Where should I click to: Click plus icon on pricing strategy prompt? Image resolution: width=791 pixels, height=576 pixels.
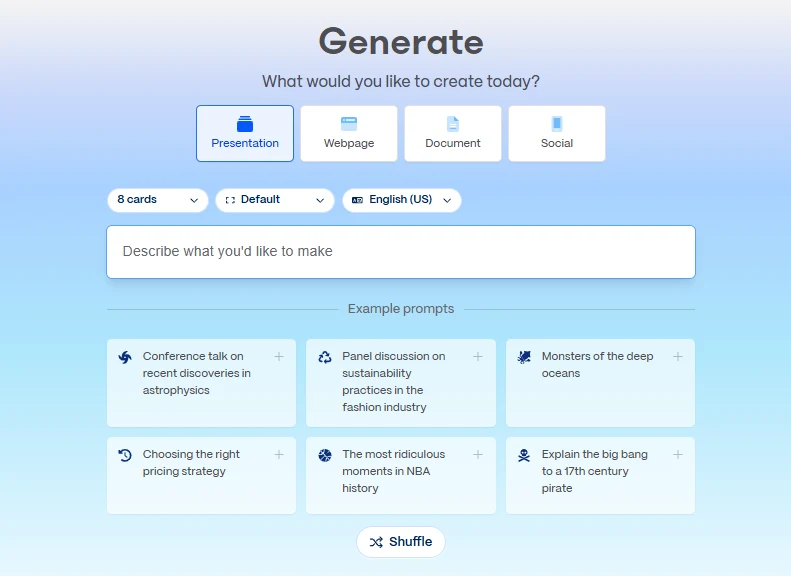(278, 454)
